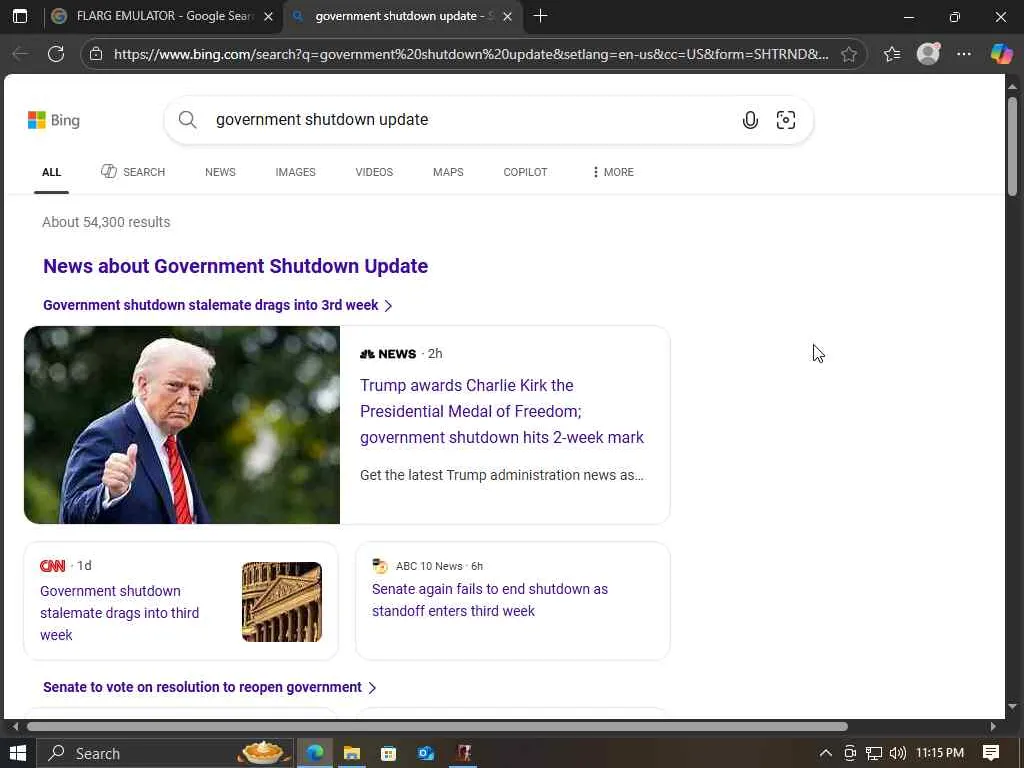Viewport: 1024px width, 768px height.
Task: Close the government shutdown update tab
Action: point(507,17)
